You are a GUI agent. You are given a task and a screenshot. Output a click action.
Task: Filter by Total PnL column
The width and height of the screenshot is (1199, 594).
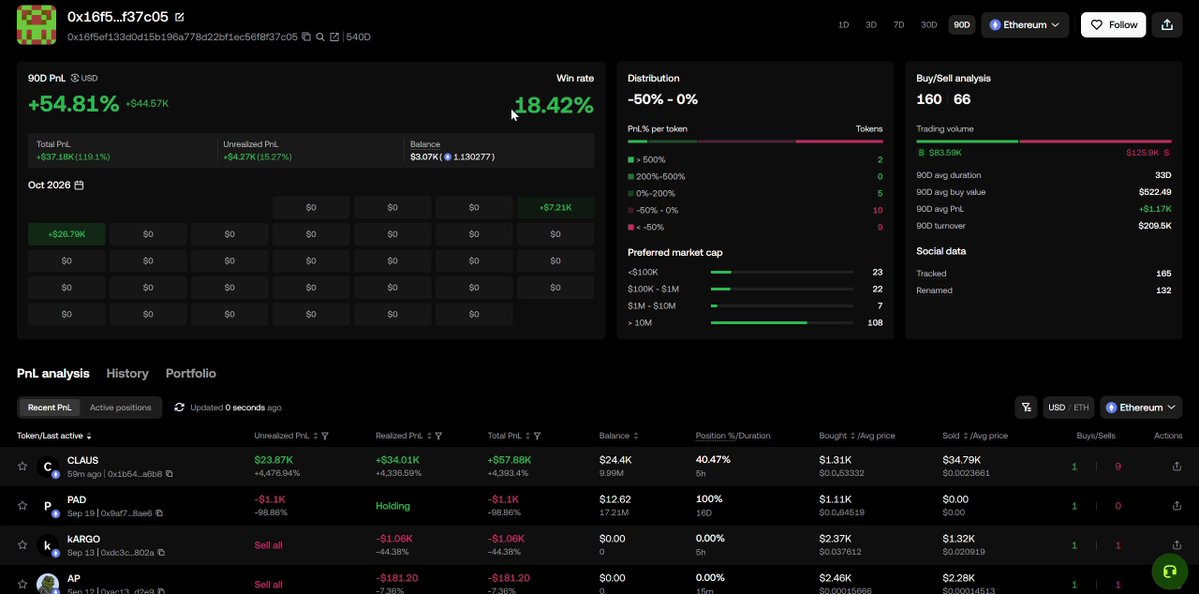pos(538,436)
